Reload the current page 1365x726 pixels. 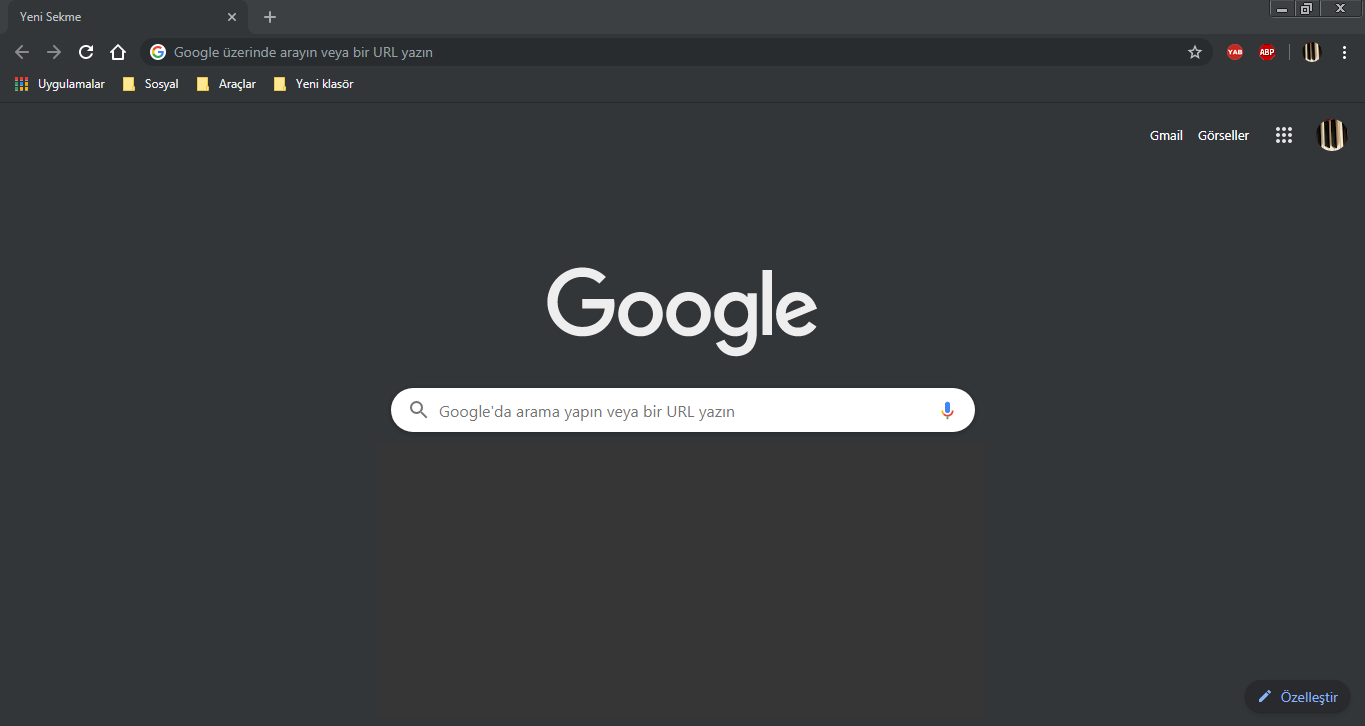[x=86, y=52]
